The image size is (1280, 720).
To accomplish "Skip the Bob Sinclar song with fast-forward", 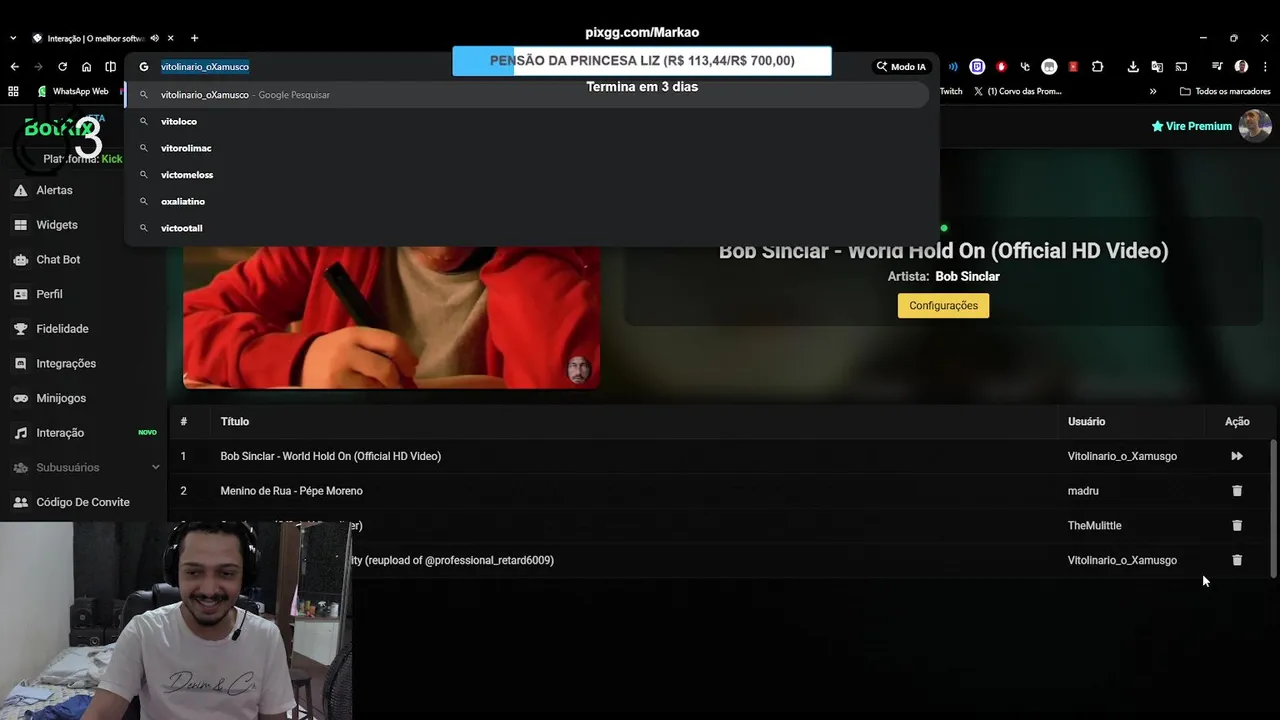I will [1237, 456].
